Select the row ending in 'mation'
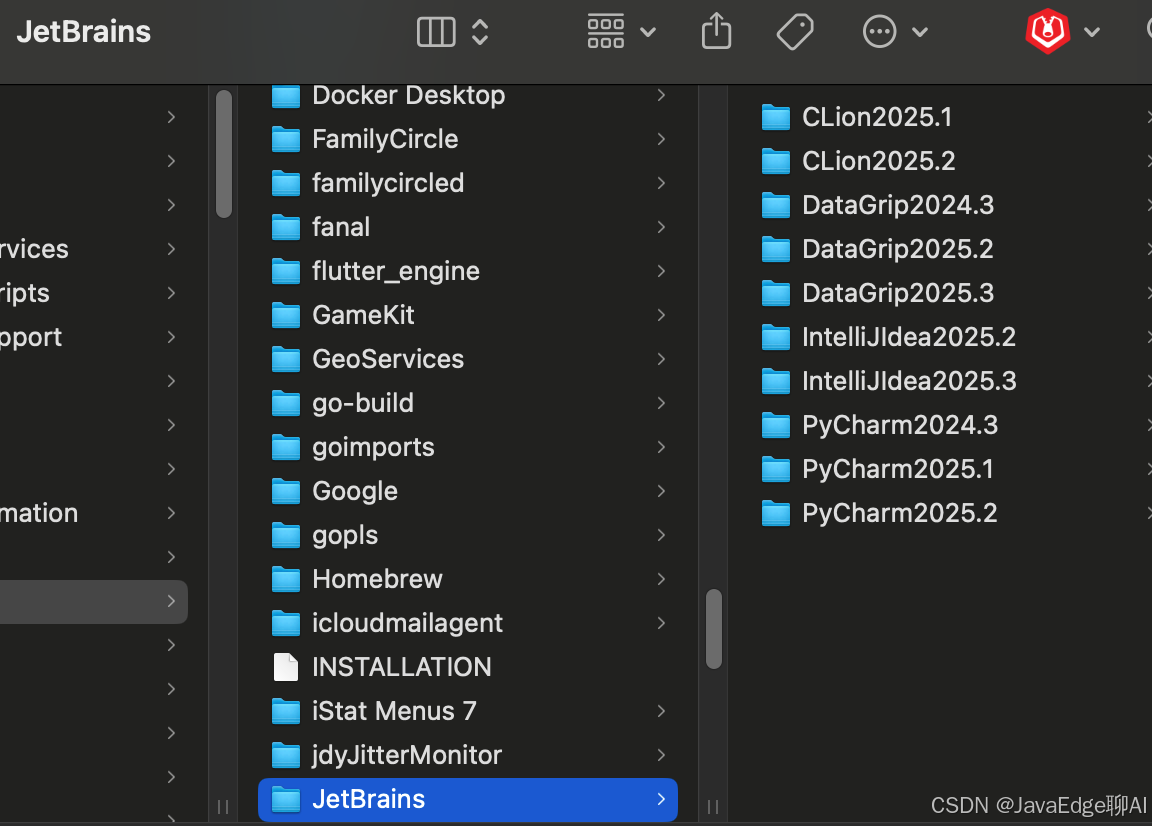This screenshot has height=826, width=1152. click(93, 514)
